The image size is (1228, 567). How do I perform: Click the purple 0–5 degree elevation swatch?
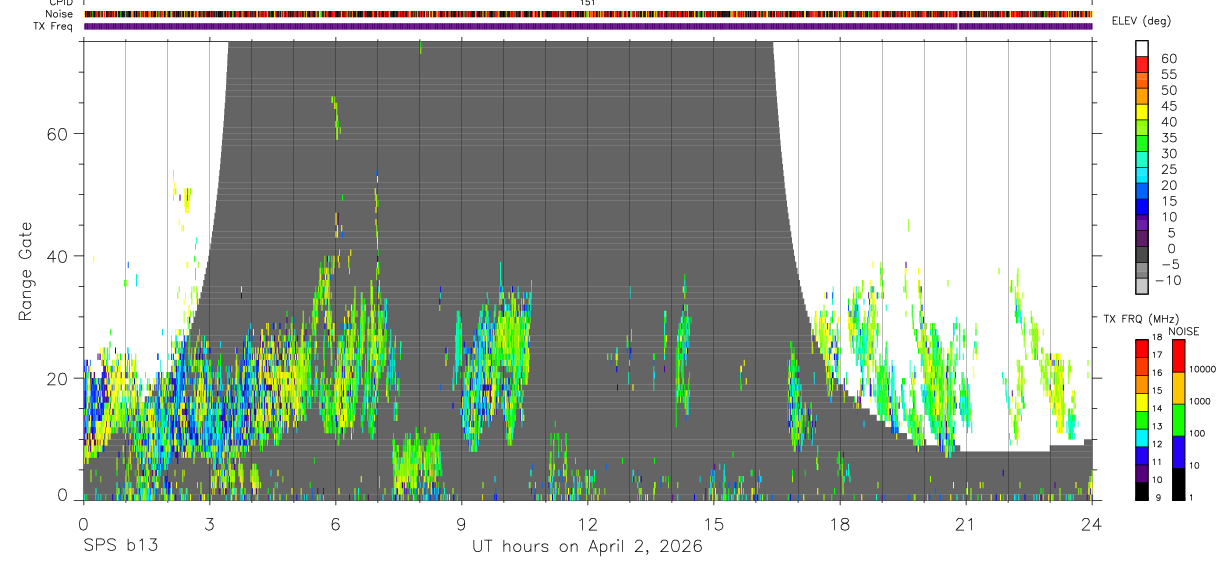coord(1142,239)
